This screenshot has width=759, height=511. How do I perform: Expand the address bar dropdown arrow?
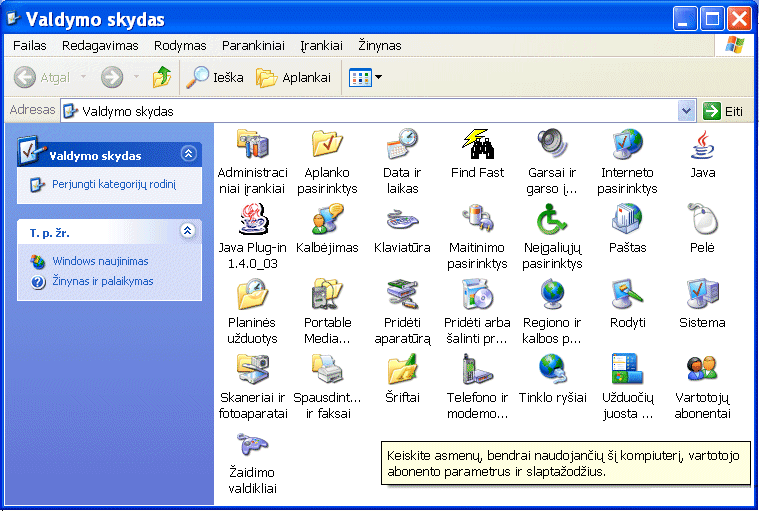(686, 111)
